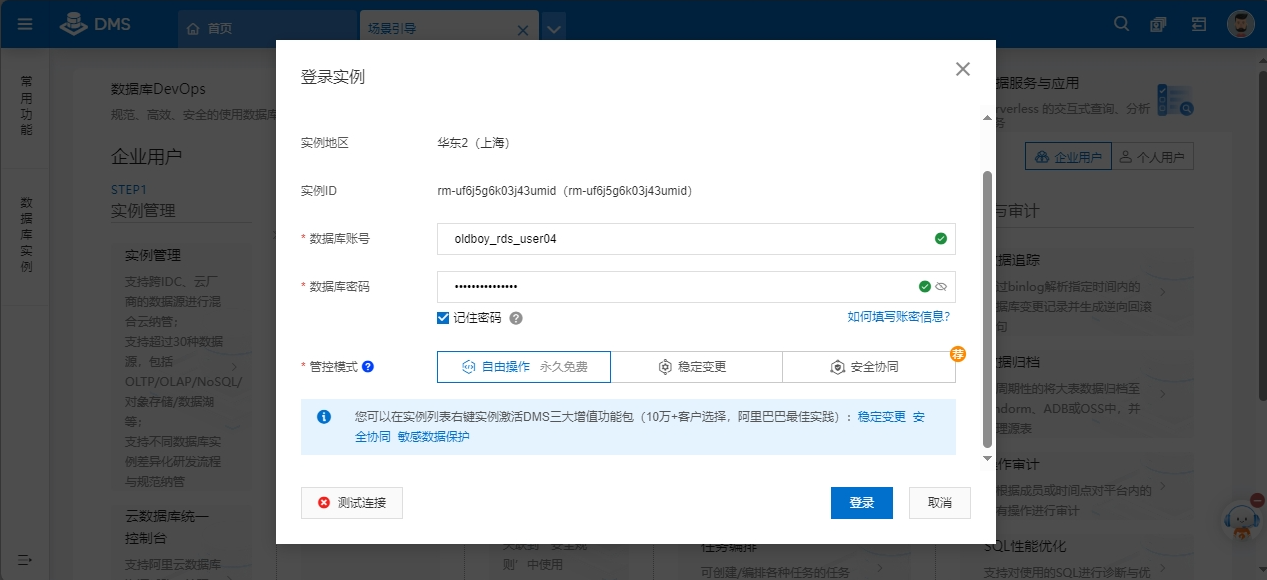The image size is (1267, 580).
Task: Uncheck the 记住密码 checkbox
Action: click(443, 318)
